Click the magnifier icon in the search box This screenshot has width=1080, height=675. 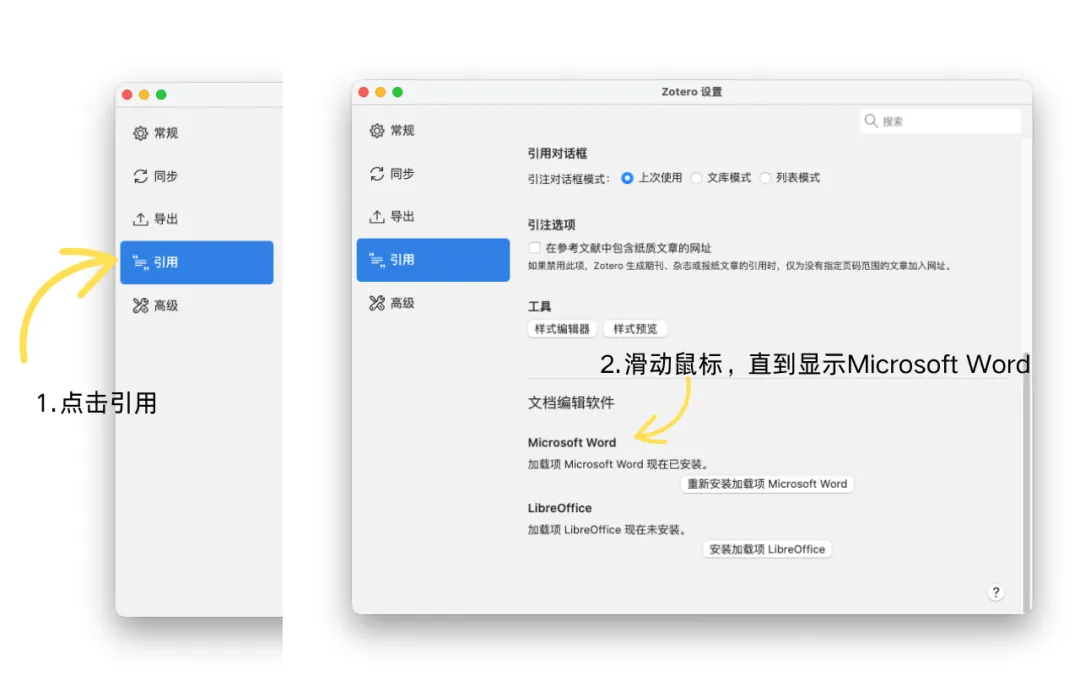click(871, 121)
